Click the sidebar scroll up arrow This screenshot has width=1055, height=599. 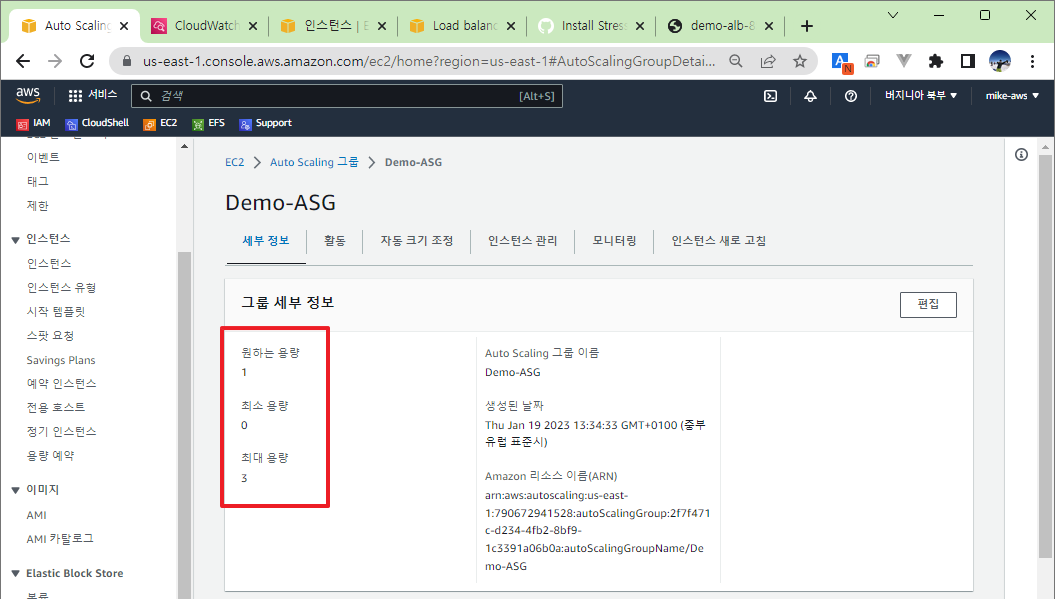tap(184, 146)
